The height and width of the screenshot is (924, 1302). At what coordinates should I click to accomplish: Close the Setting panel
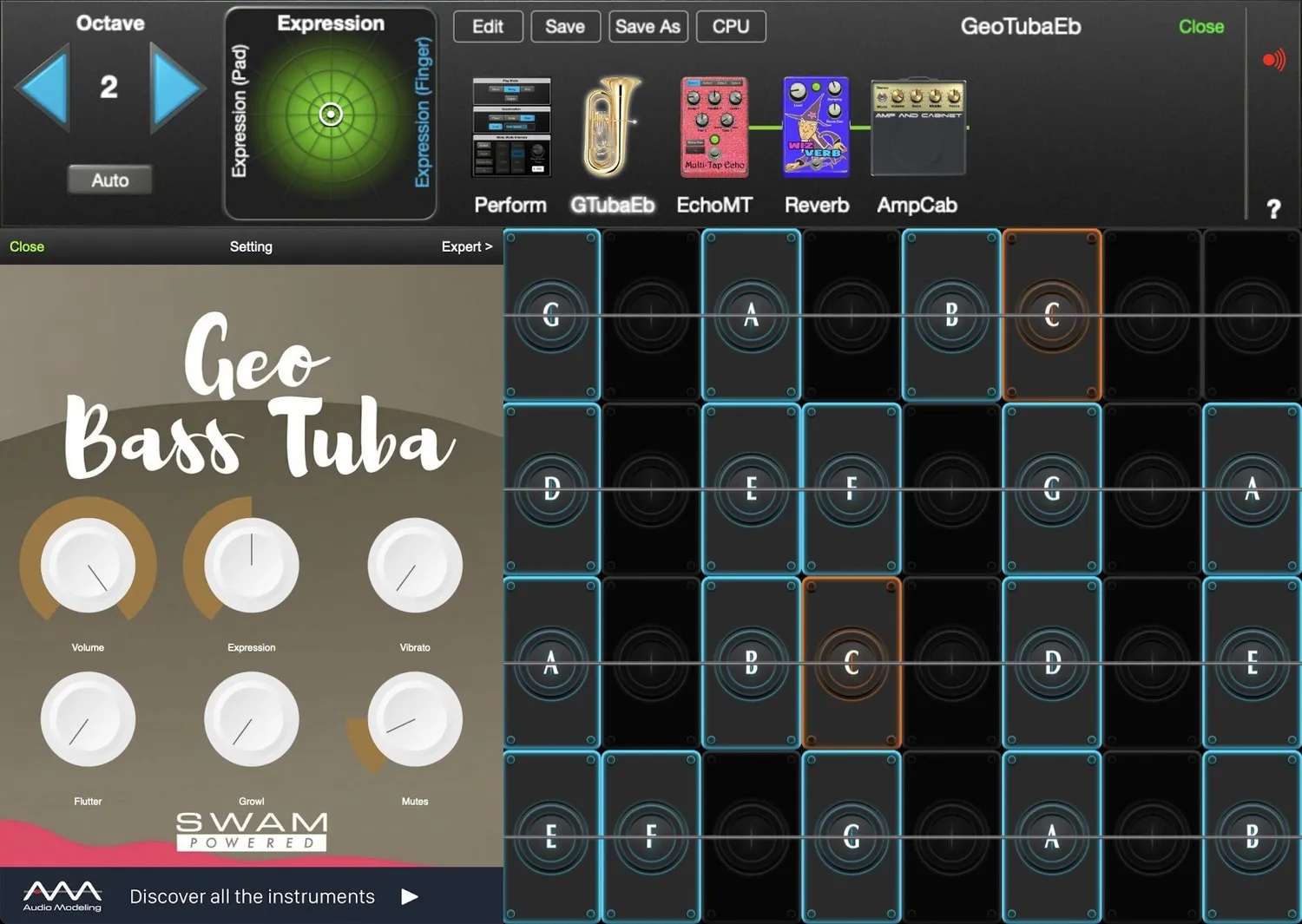tap(27, 246)
